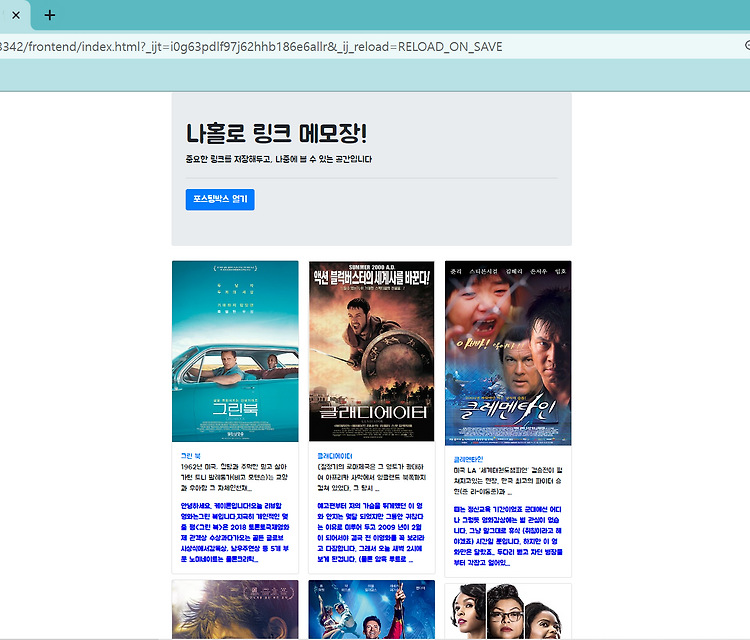Open a new browser tab
The width and height of the screenshot is (750, 640).
pos(50,15)
